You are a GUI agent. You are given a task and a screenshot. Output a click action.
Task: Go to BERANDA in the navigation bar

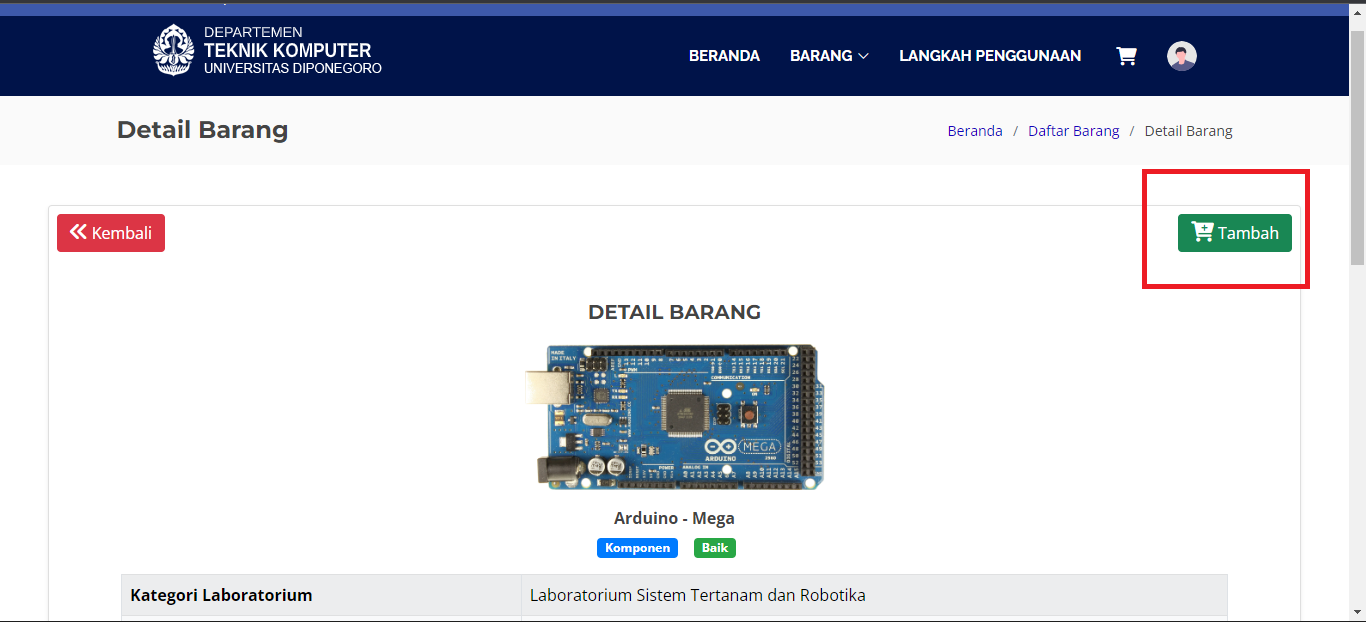pos(724,56)
